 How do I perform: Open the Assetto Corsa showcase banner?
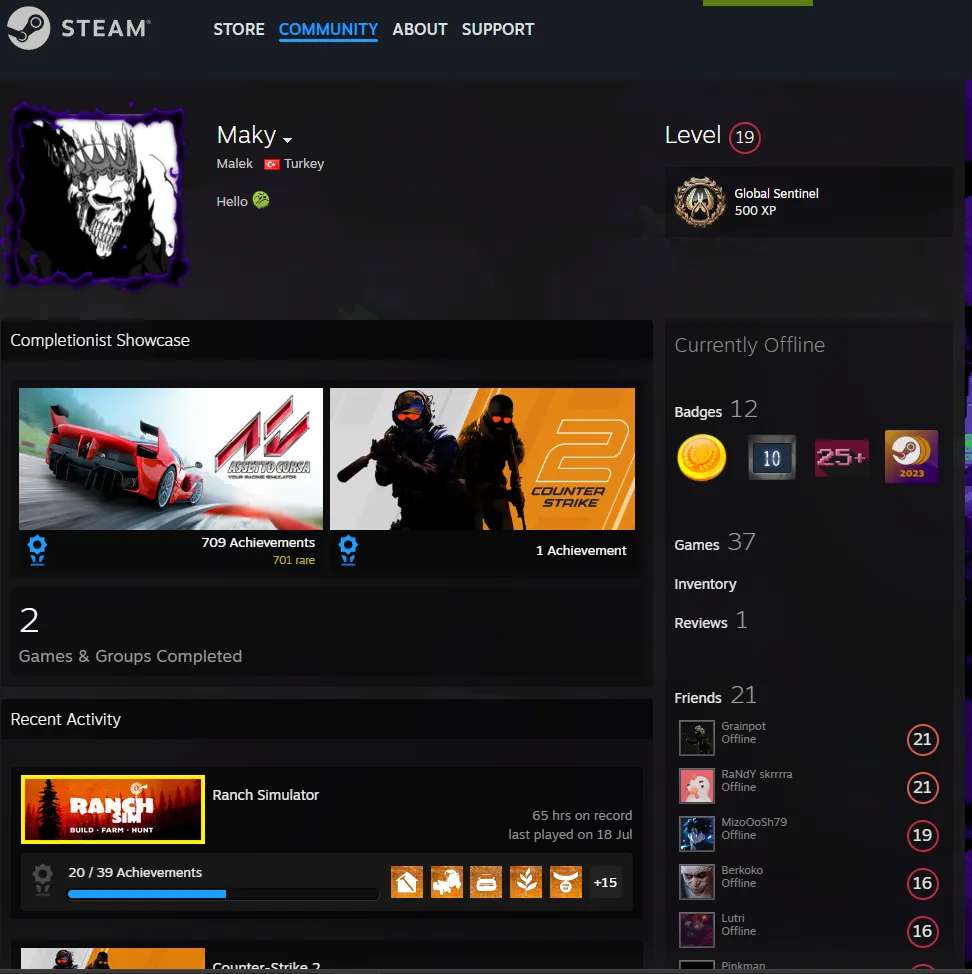(x=171, y=459)
